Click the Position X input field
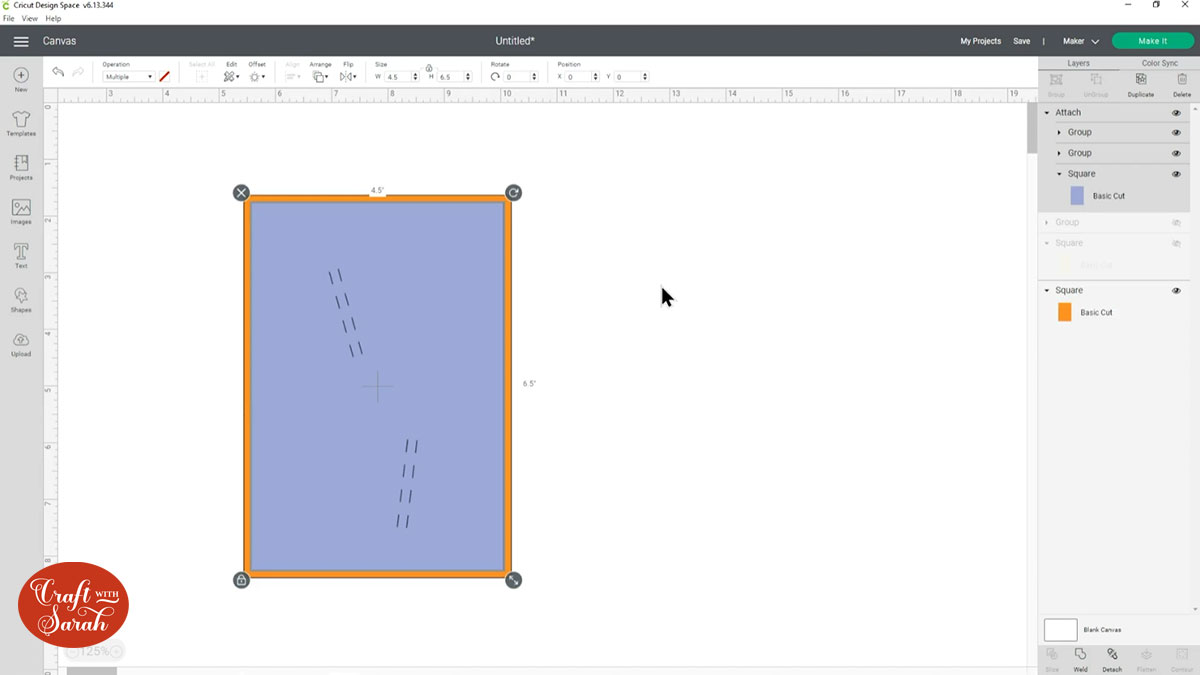 [581, 77]
